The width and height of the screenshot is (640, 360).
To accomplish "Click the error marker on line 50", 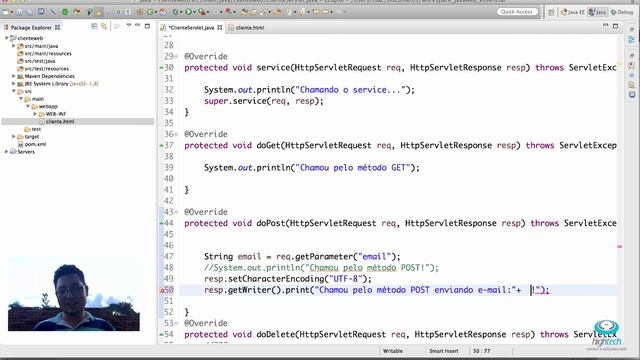I will tap(162, 290).
